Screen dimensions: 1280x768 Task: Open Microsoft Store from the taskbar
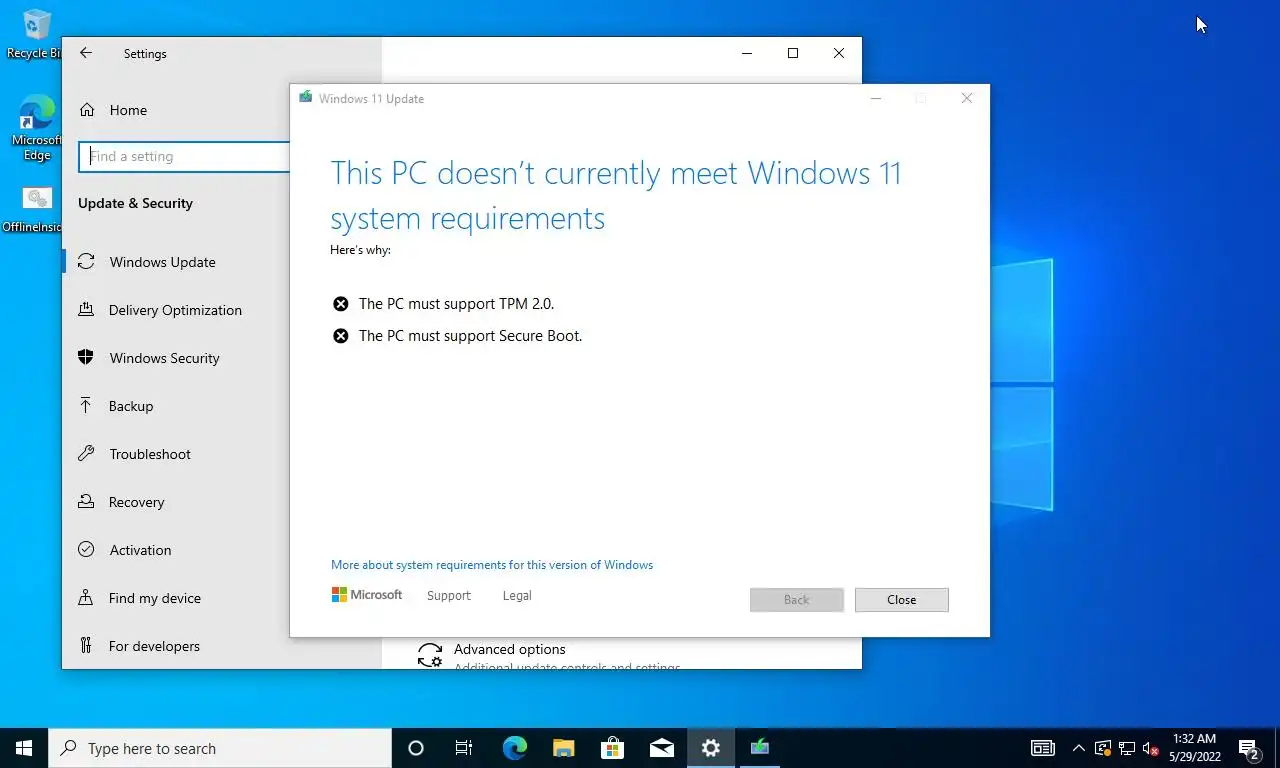point(612,748)
